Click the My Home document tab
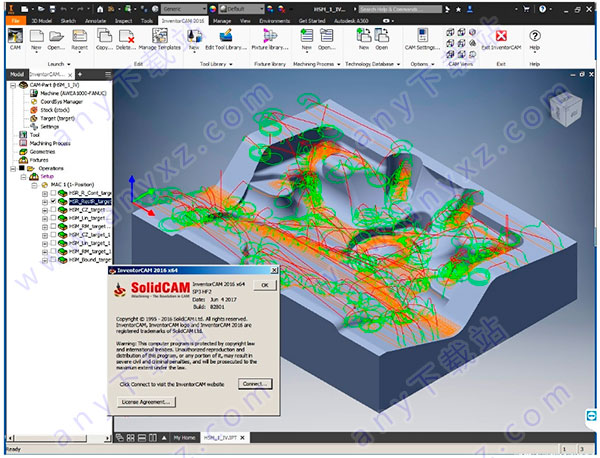Viewport: 600px width, 458px height. pyautogui.click(x=184, y=438)
